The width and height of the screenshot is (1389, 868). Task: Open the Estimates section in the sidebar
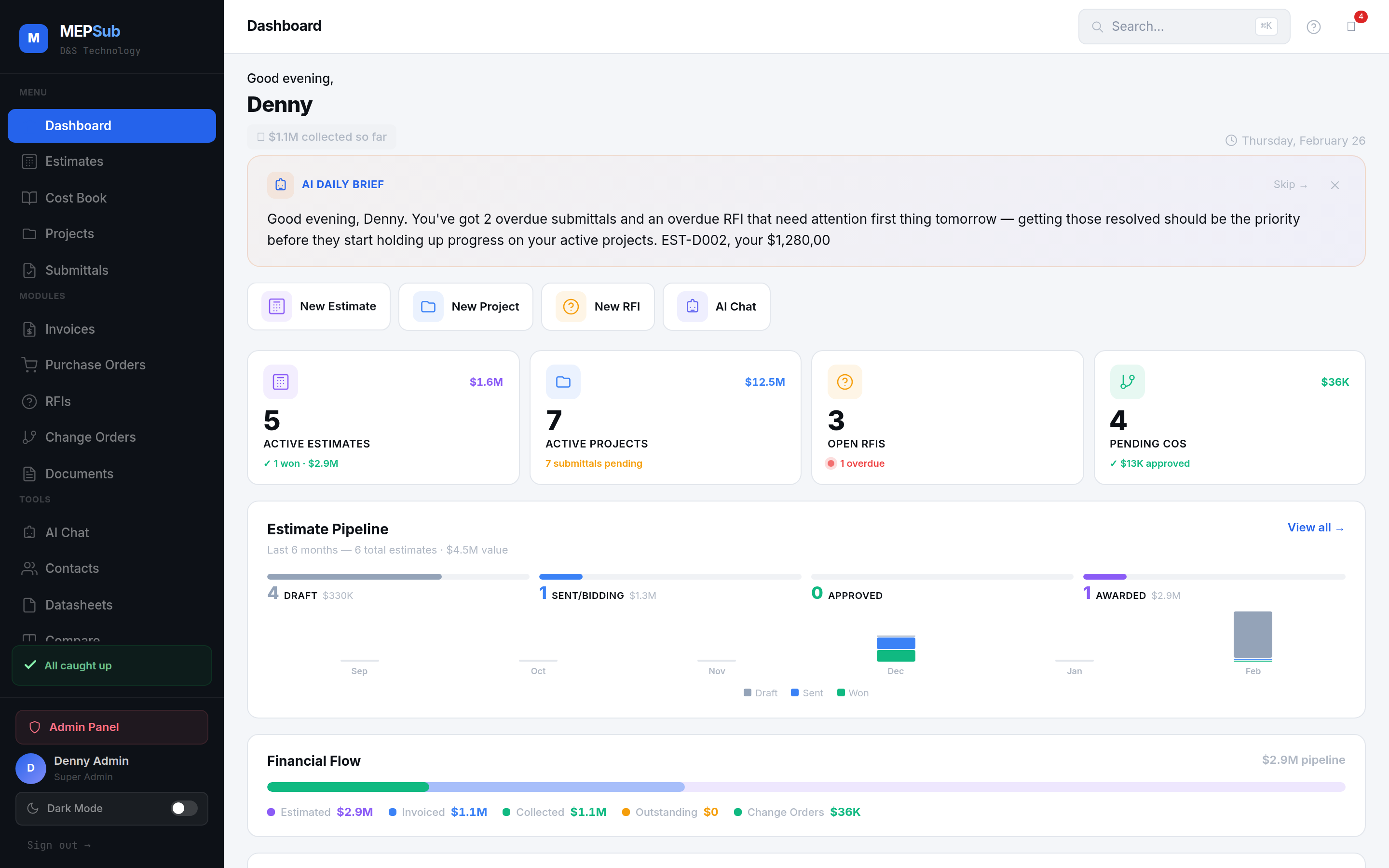[x=74, y=162]
